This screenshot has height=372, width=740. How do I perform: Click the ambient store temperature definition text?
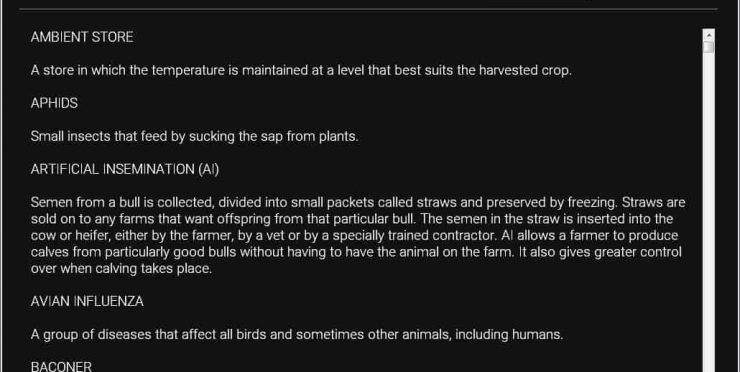click(301, 70)
